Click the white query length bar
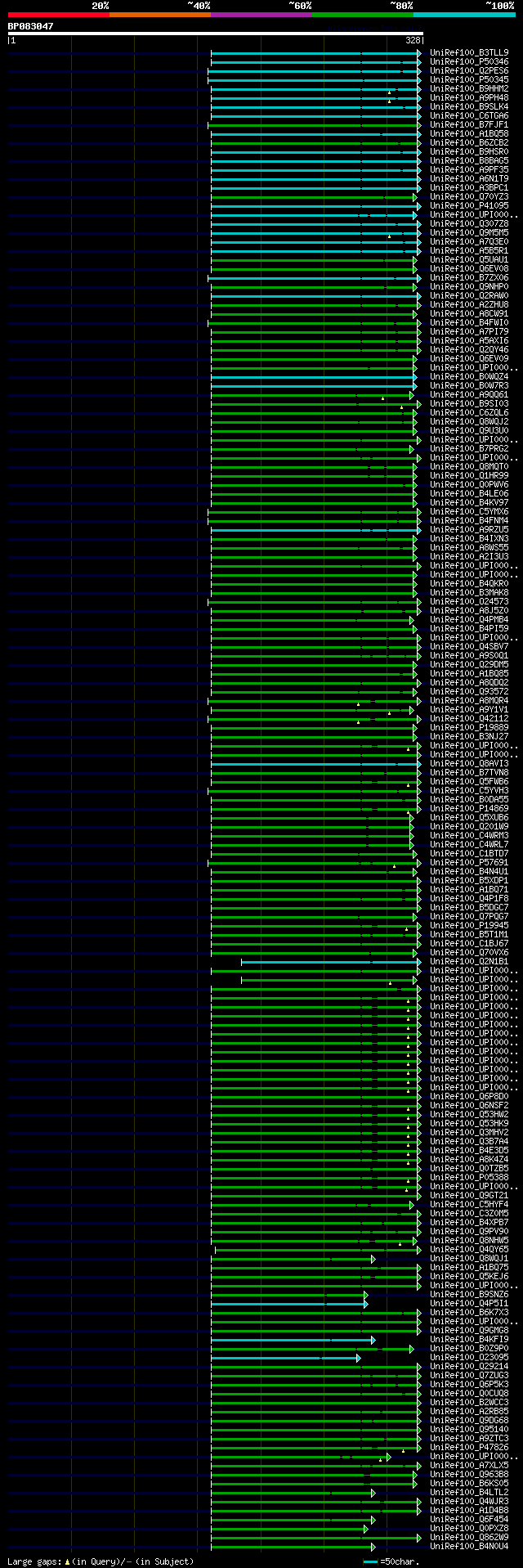 216,34
